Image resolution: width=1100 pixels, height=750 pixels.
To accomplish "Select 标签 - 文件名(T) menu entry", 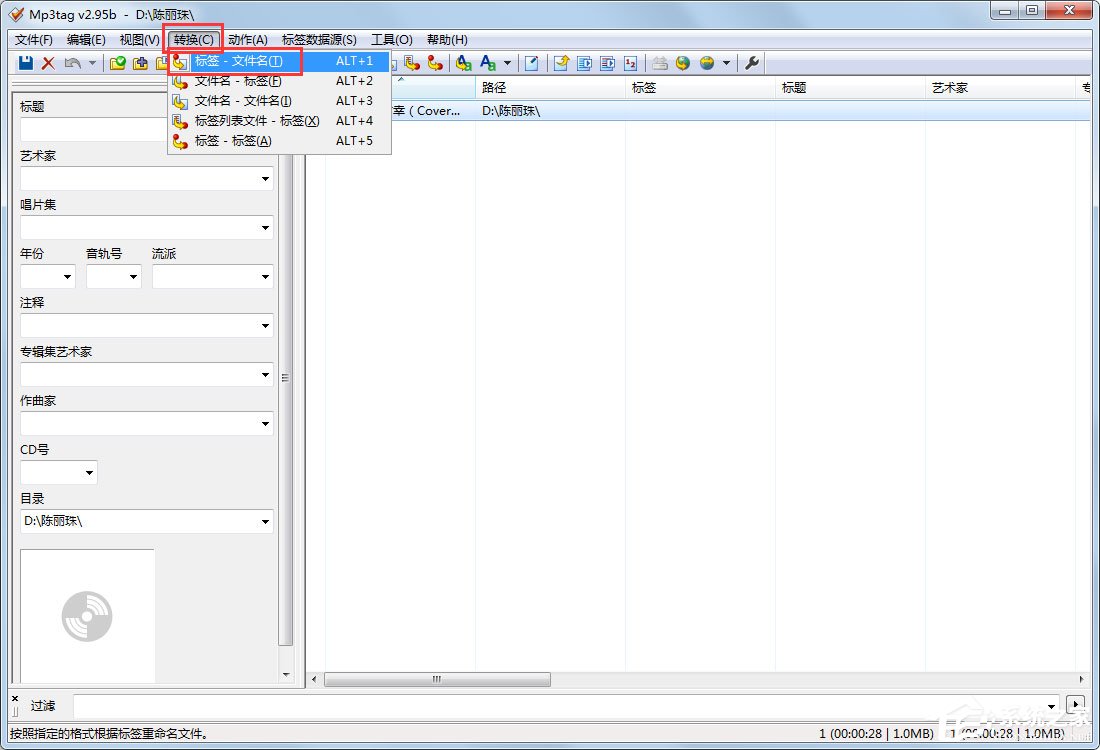I will pos(279,61).
